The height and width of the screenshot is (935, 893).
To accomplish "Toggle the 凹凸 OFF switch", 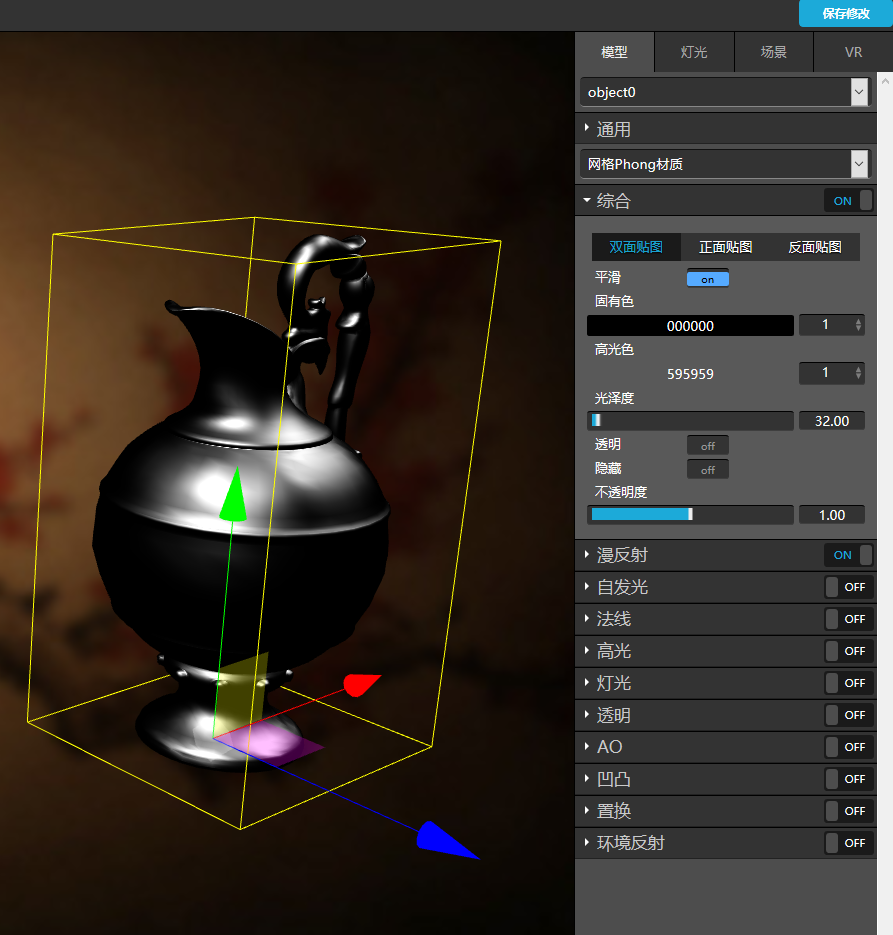I will (848, 779).
